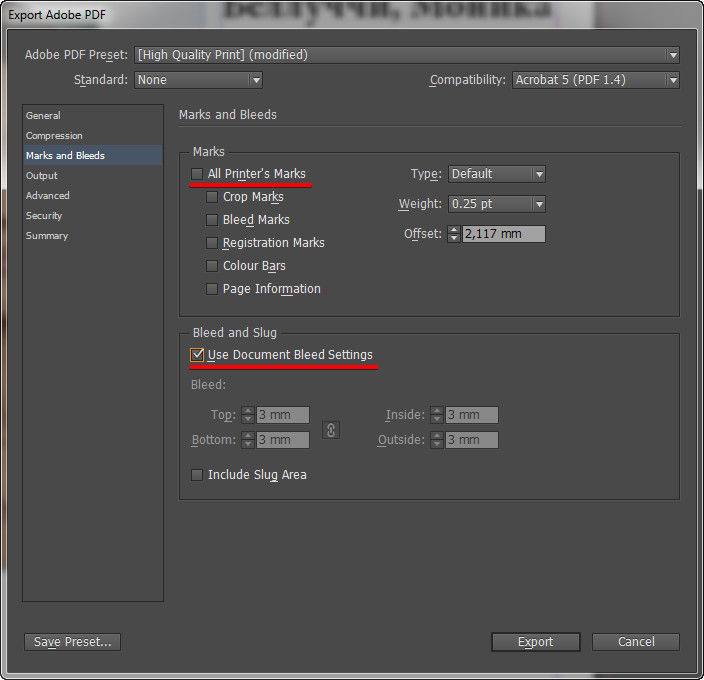Enable Include Slug Area checkbox
The width and height of the screenshot is (704, 680).
[197, 474]
